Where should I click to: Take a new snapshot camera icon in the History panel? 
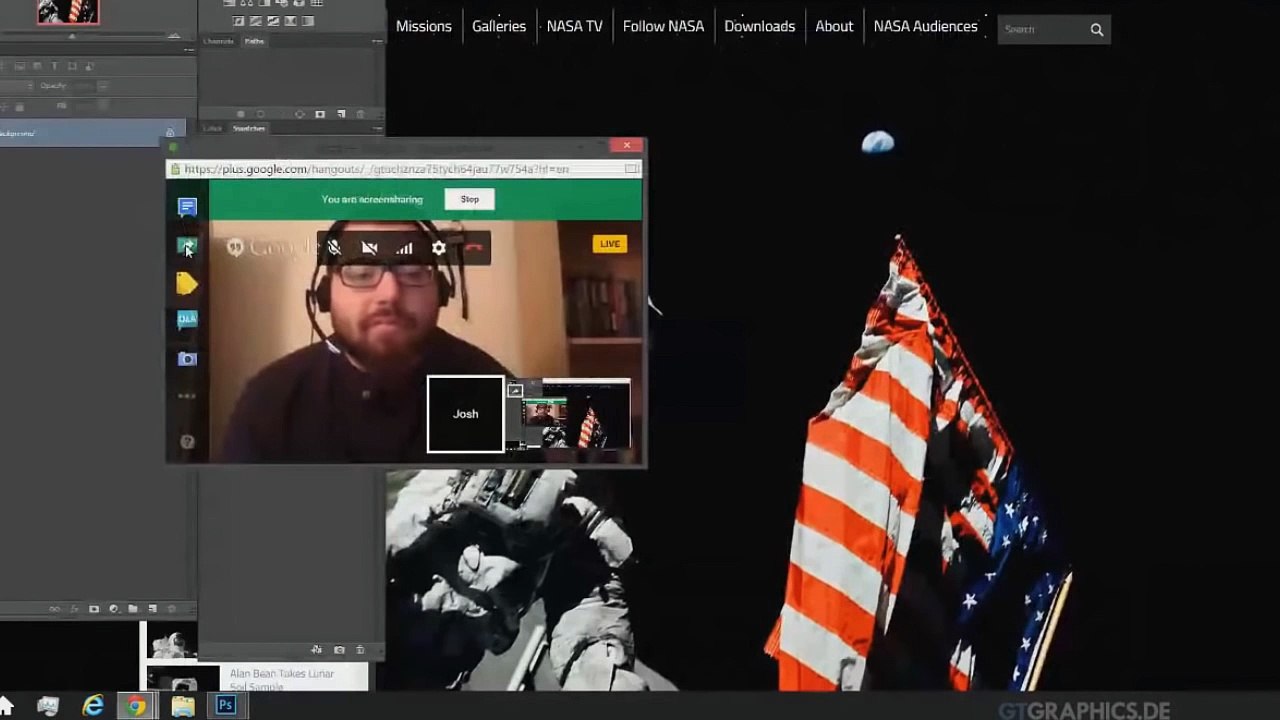[339, 650]
